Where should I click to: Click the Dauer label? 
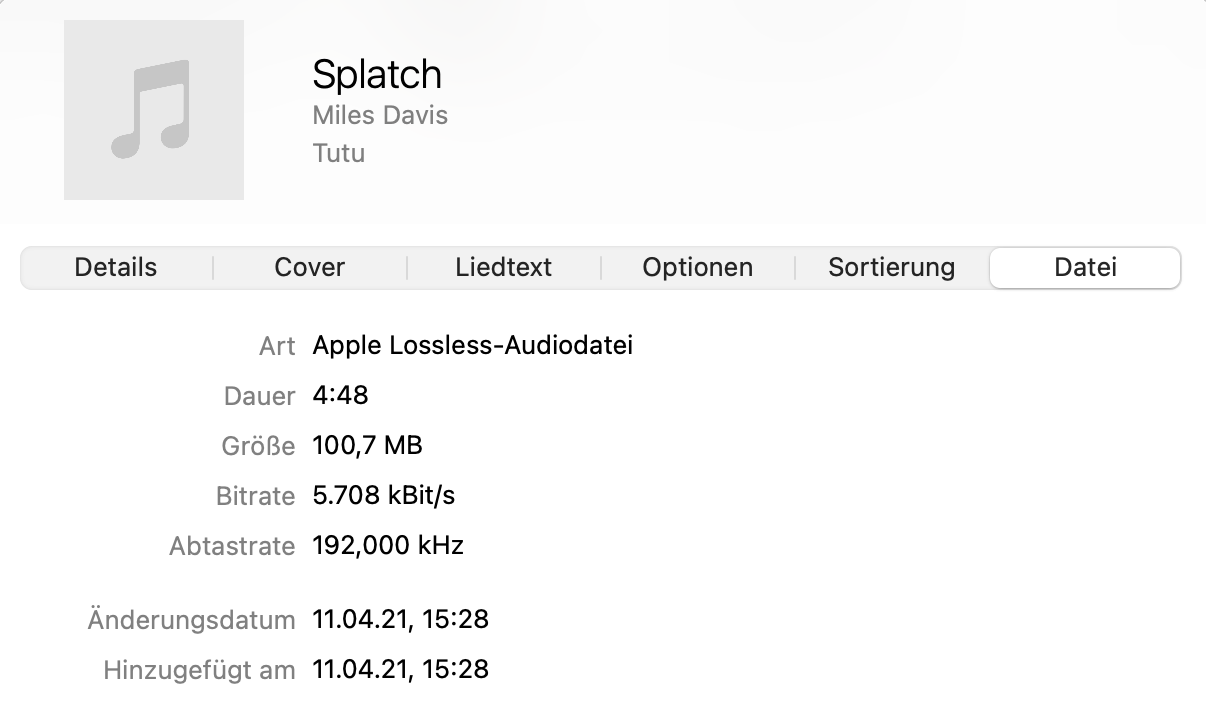(x=260, y=396)
